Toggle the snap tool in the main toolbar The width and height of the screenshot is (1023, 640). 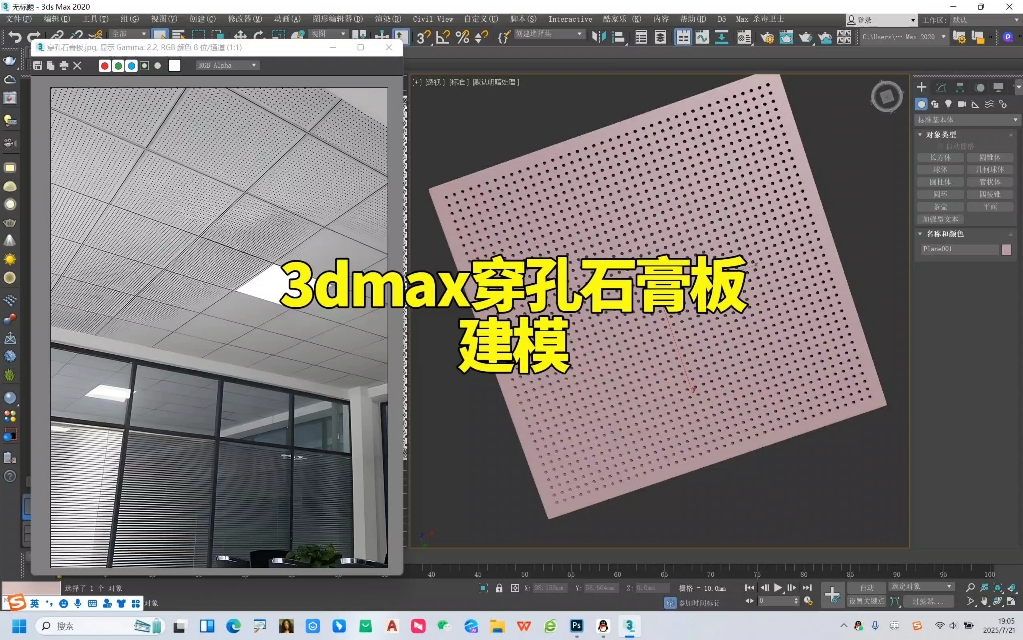[x=424, y=33]
